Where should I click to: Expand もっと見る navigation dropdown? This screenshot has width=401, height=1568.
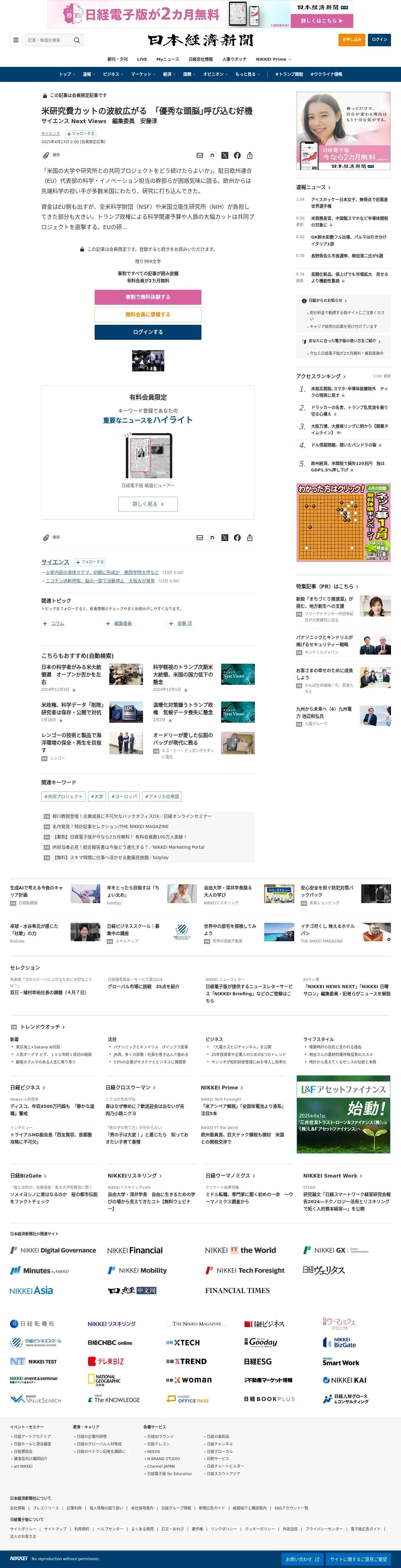tap(247, 74)
